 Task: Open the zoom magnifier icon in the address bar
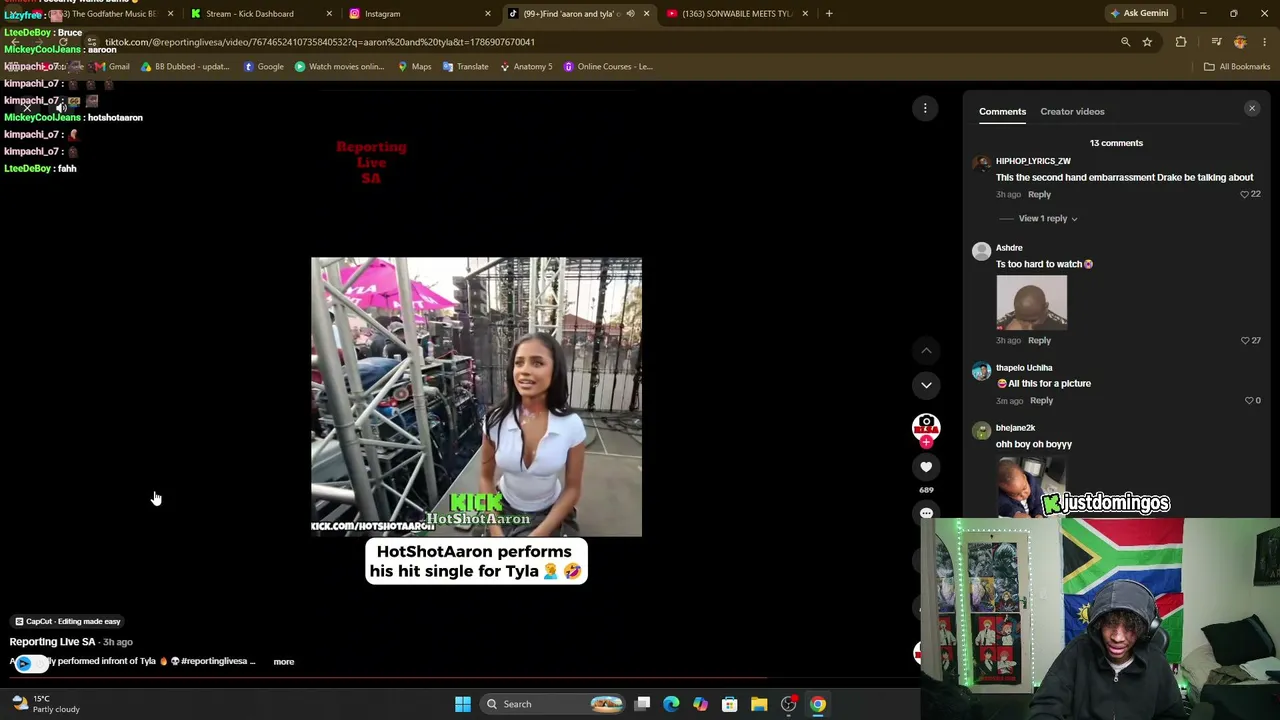(x=1125, y=42)
